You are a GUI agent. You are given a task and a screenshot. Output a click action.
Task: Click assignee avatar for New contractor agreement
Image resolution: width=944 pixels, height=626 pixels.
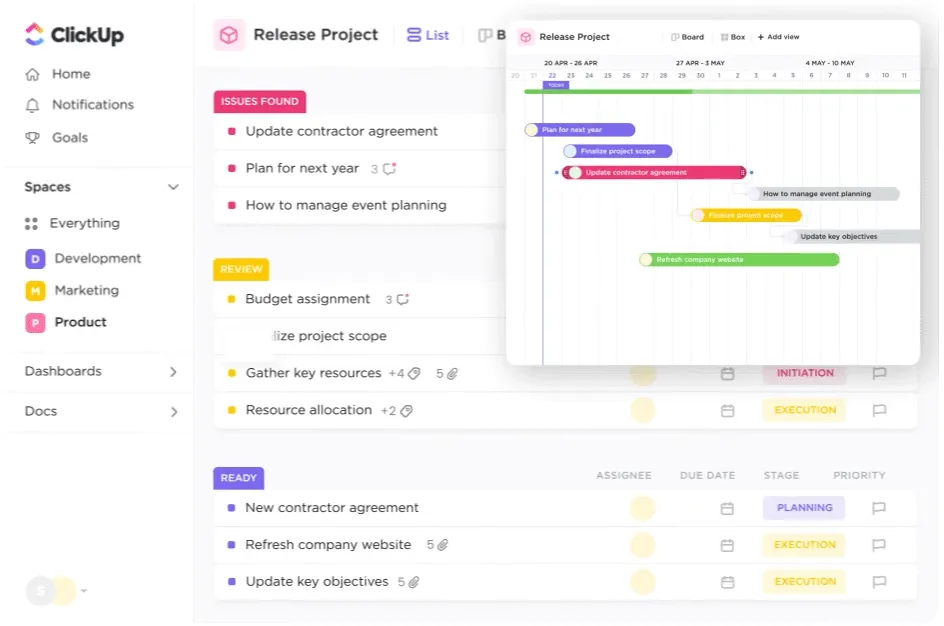click(x=642, y=508)
